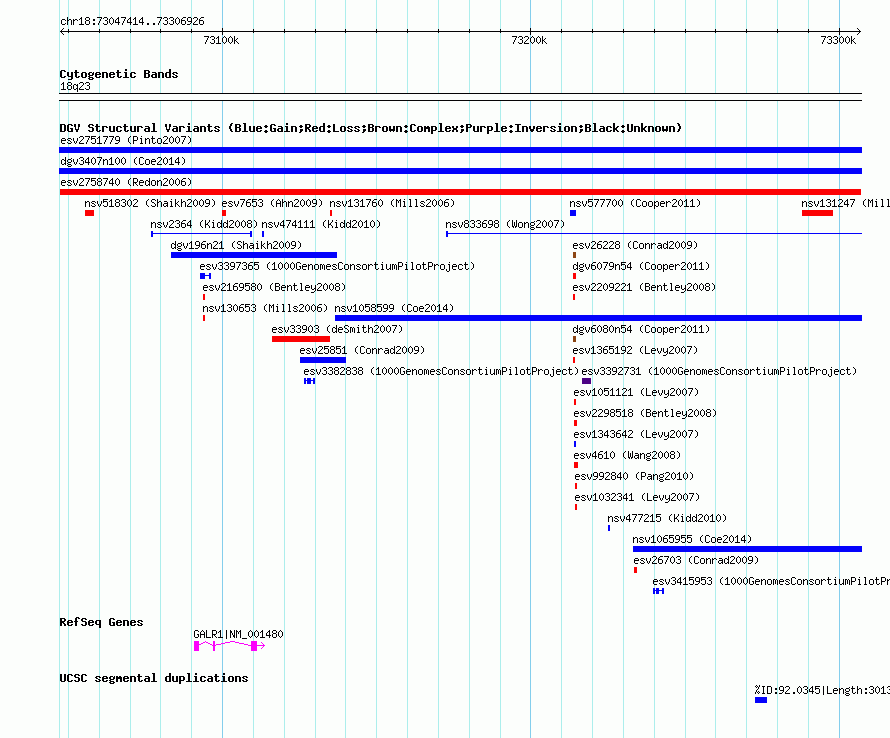This screenshot has height=738, width=890.
Task: Click esv2209221 (Bentley2008) label
Action: pyautogui.click(x=644, y=287)
